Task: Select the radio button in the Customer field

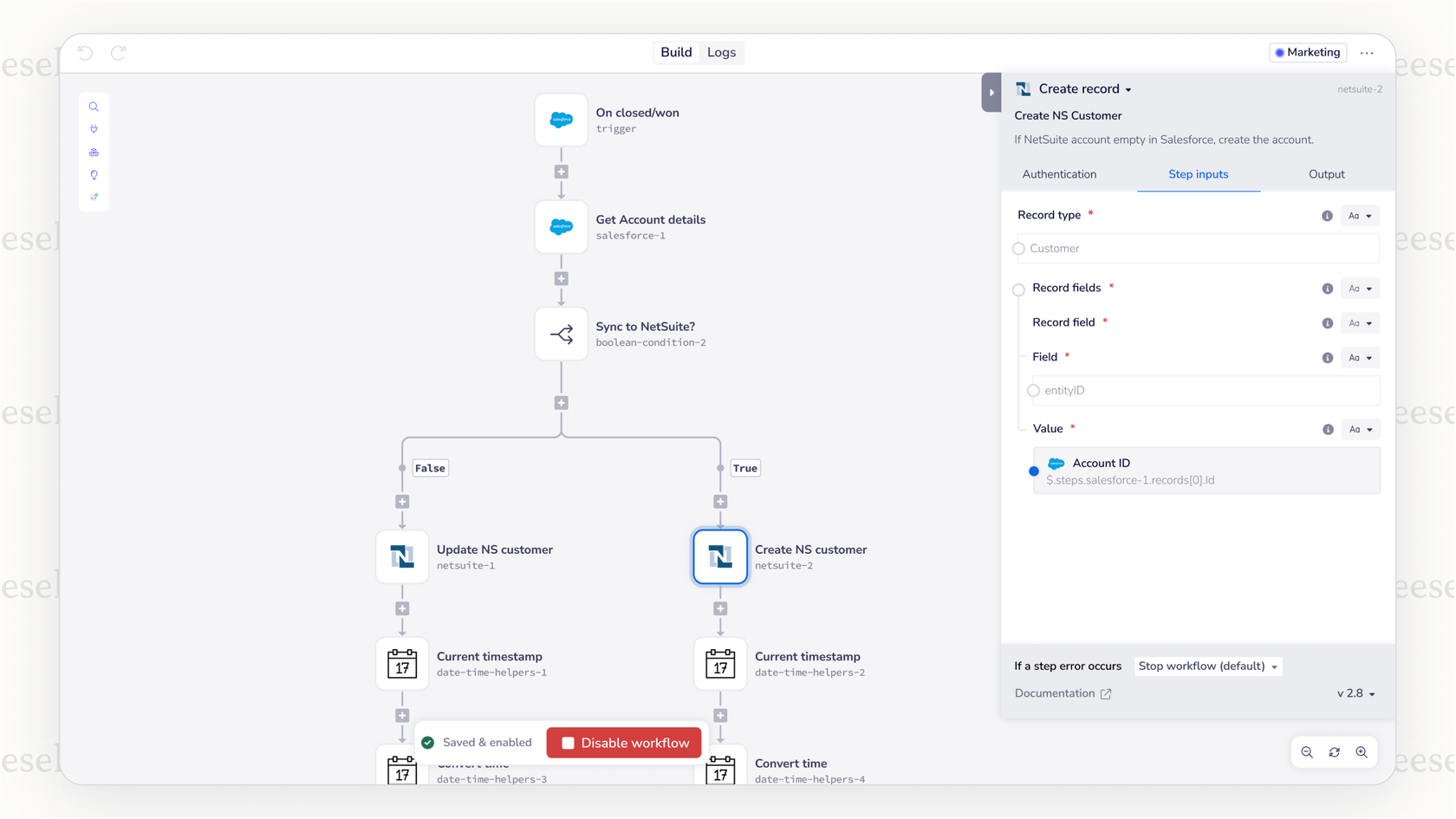Action: click(1018, 248)
